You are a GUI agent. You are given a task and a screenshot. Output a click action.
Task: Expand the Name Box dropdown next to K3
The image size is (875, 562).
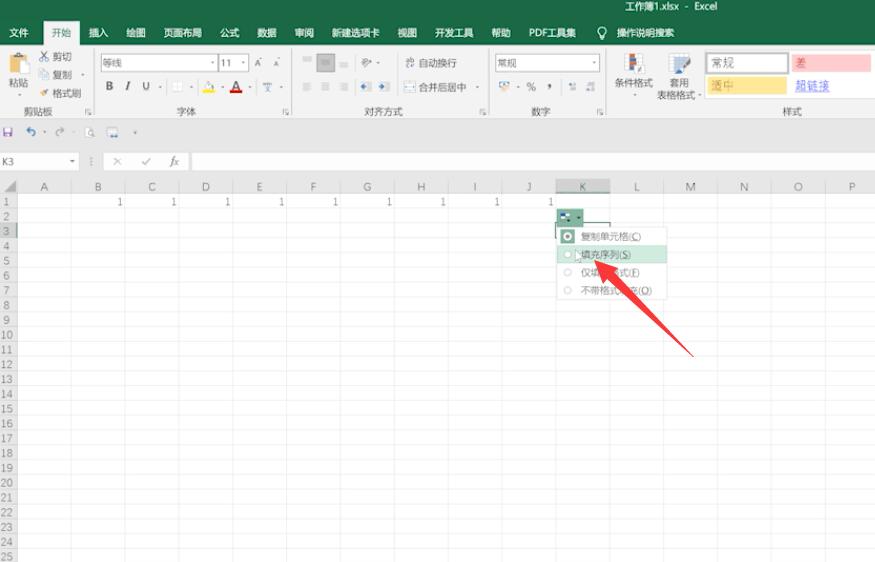[72, 161]
